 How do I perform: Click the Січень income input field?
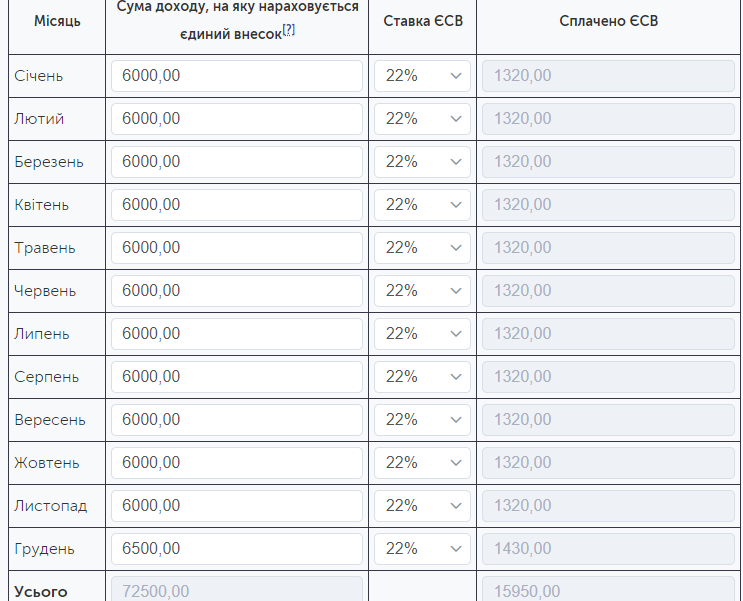click(x=236, y=76)
